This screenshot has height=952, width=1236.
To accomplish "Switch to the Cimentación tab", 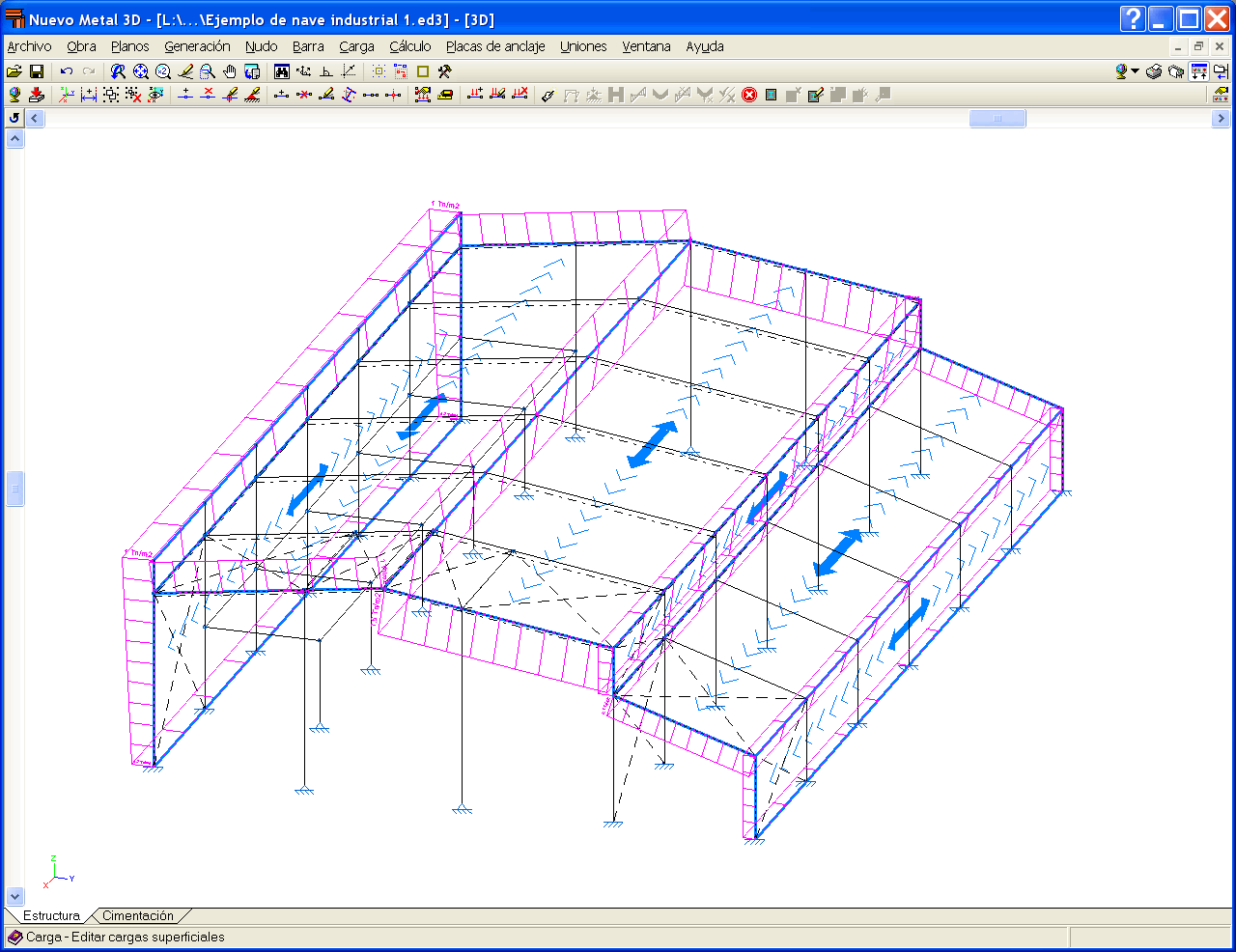I will 138,916.
